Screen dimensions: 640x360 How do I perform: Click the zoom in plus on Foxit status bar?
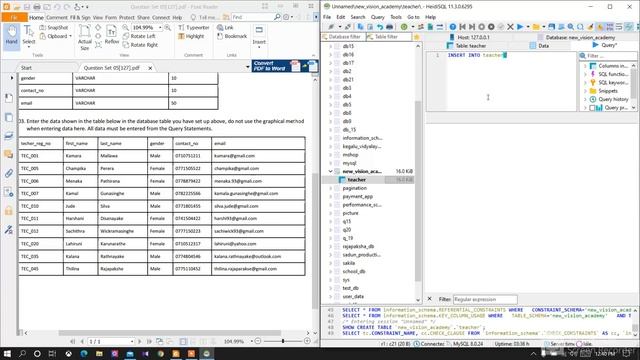coord(307,341)
